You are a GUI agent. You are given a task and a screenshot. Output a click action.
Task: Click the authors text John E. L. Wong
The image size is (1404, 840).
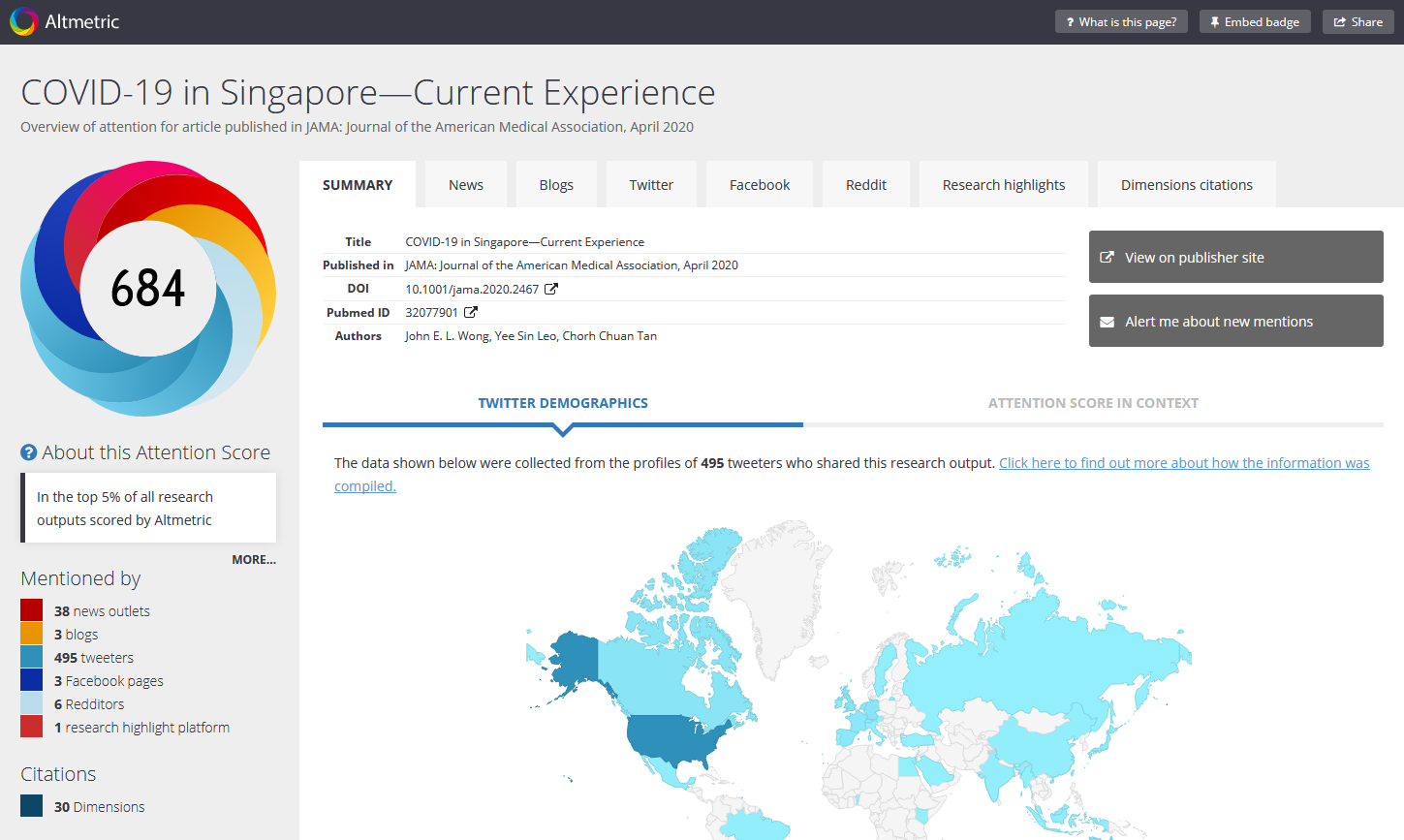tap(448, 336)
